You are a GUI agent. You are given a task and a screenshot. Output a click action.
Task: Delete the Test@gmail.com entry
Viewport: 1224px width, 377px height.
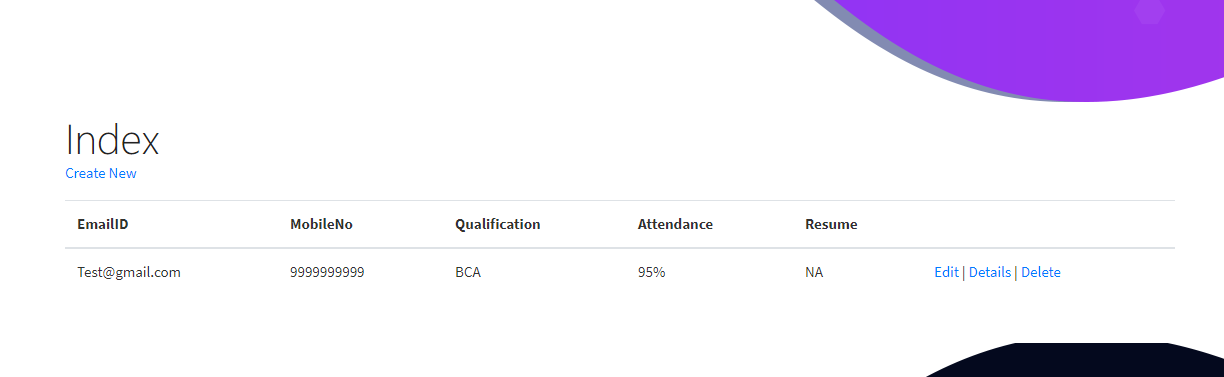(x=1041, y=272)
